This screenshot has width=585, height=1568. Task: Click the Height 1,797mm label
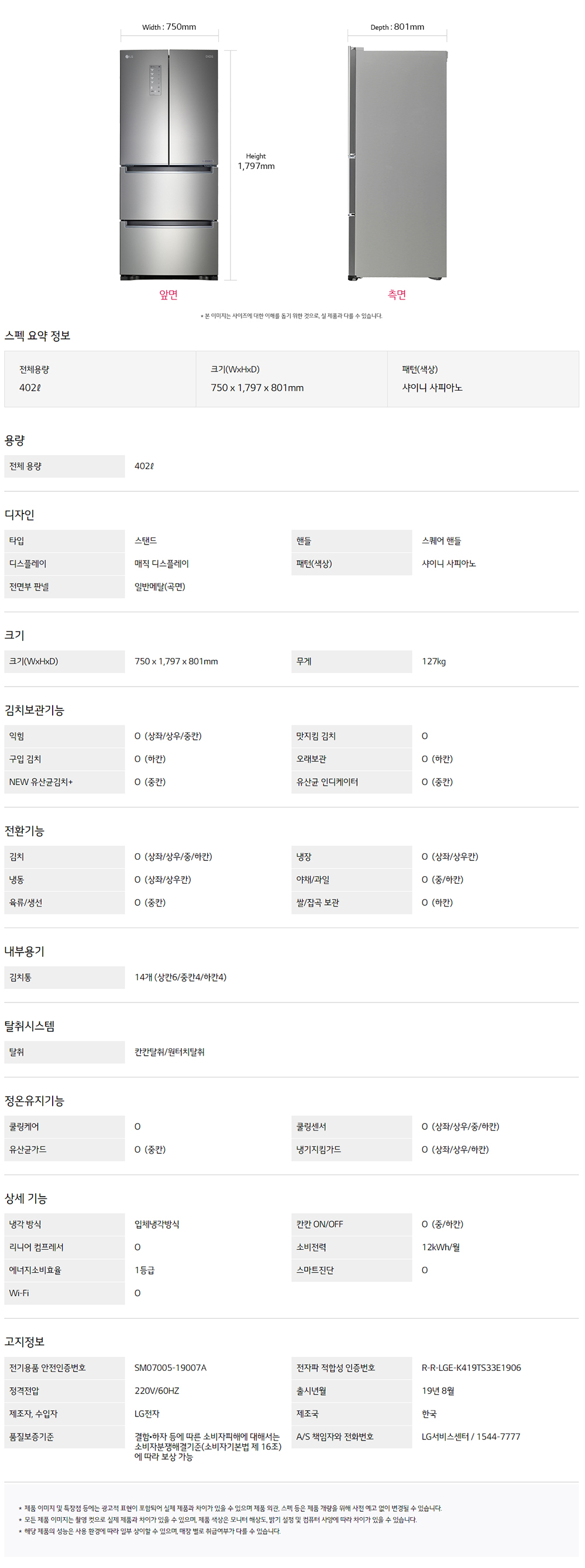click(256, 161)
